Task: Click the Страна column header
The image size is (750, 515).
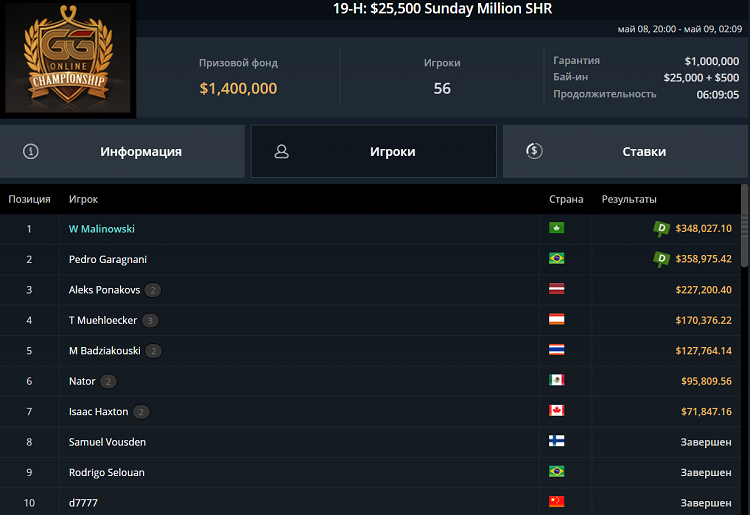Action: click(566, 199)
